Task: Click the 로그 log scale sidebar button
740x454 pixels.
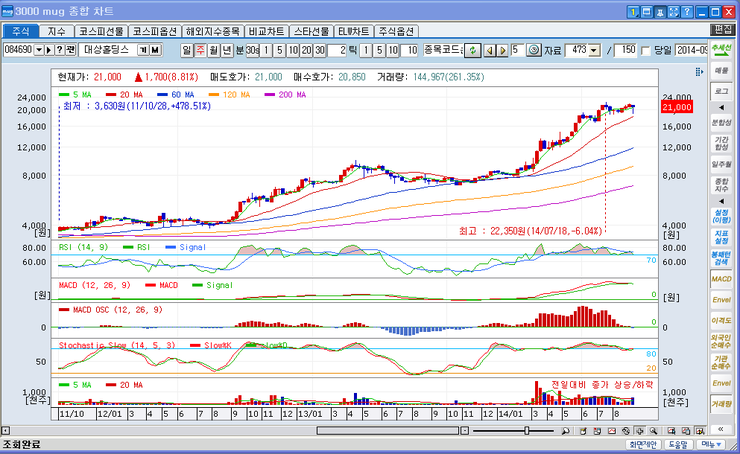Action: [722, 91]
